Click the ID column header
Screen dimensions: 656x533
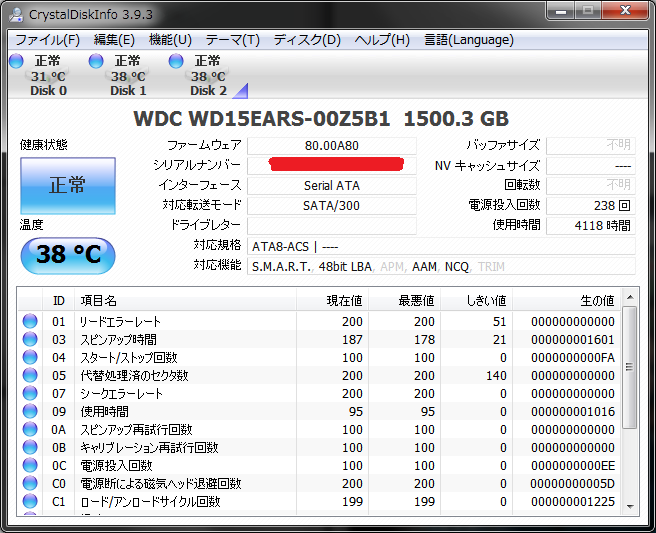click(x=59, y=300)
